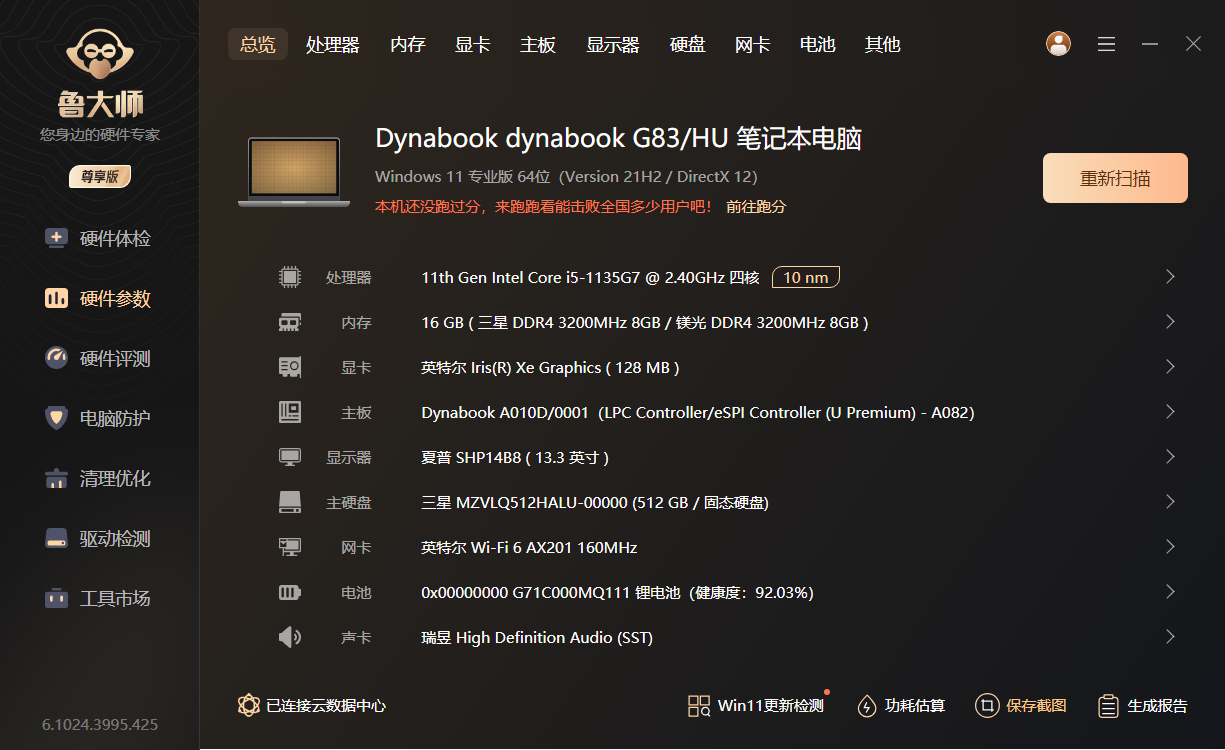Click the 重新扫描 button

point(1115,178)
